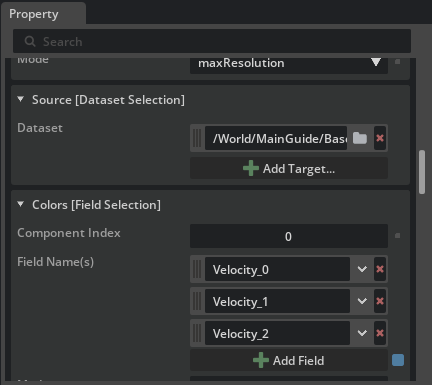The image size is (432, 385).
Task: Click the /World/MainGuide dataset path field
Action: click(x=276, y=138)
